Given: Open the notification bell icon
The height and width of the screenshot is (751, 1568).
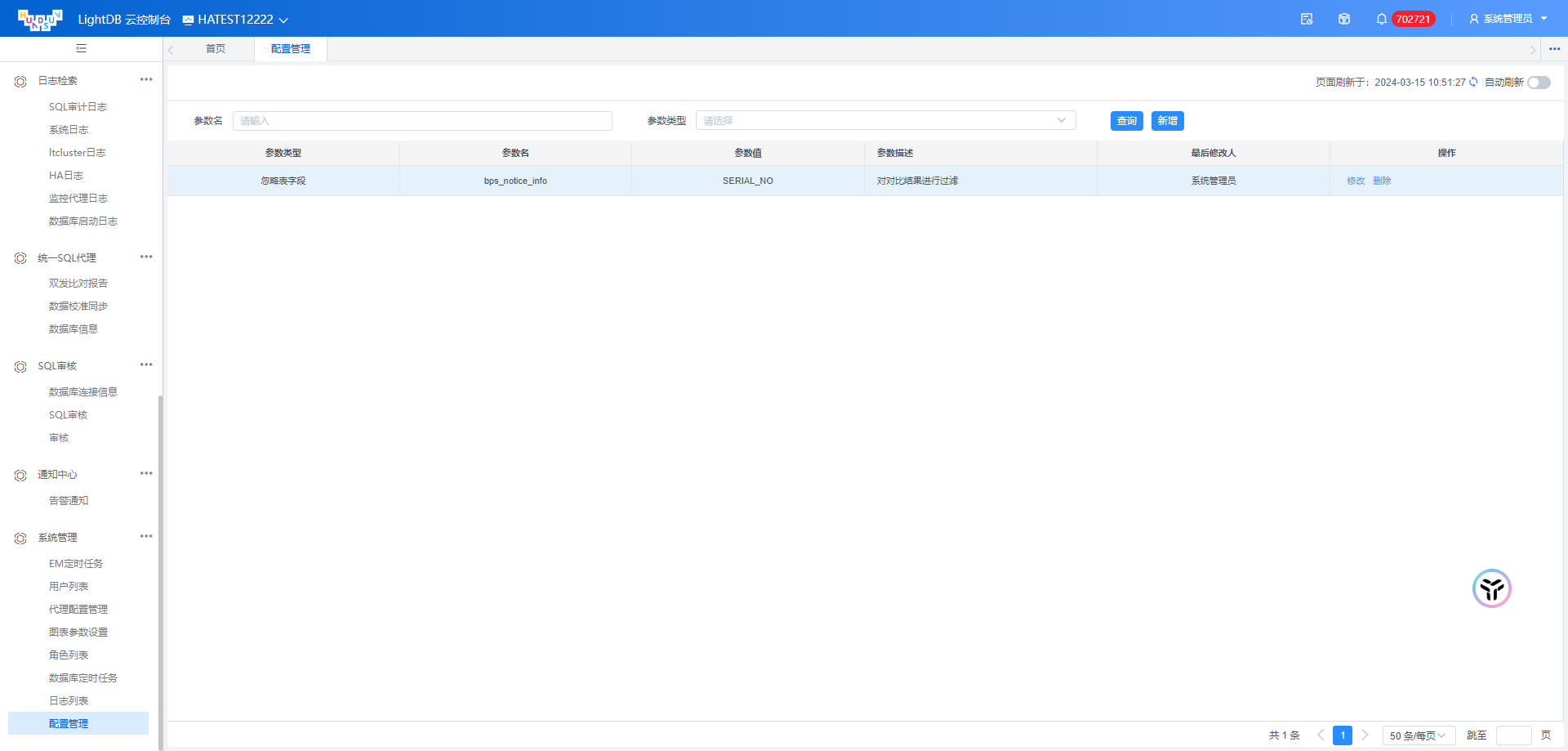Looking at the screenshot, I should [x=1382, y=19].
